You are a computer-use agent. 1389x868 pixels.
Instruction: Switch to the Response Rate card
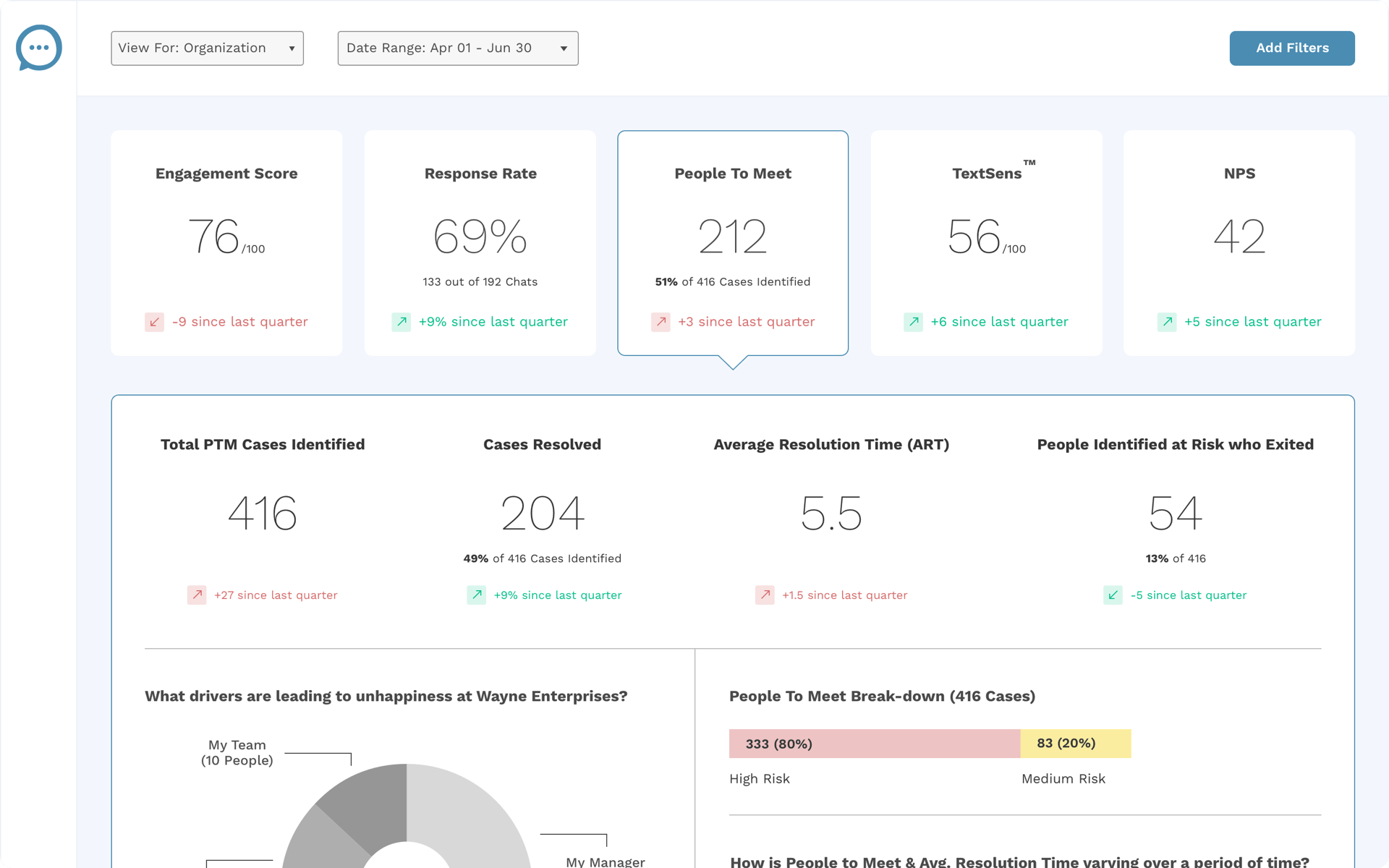tap(480, 242)
